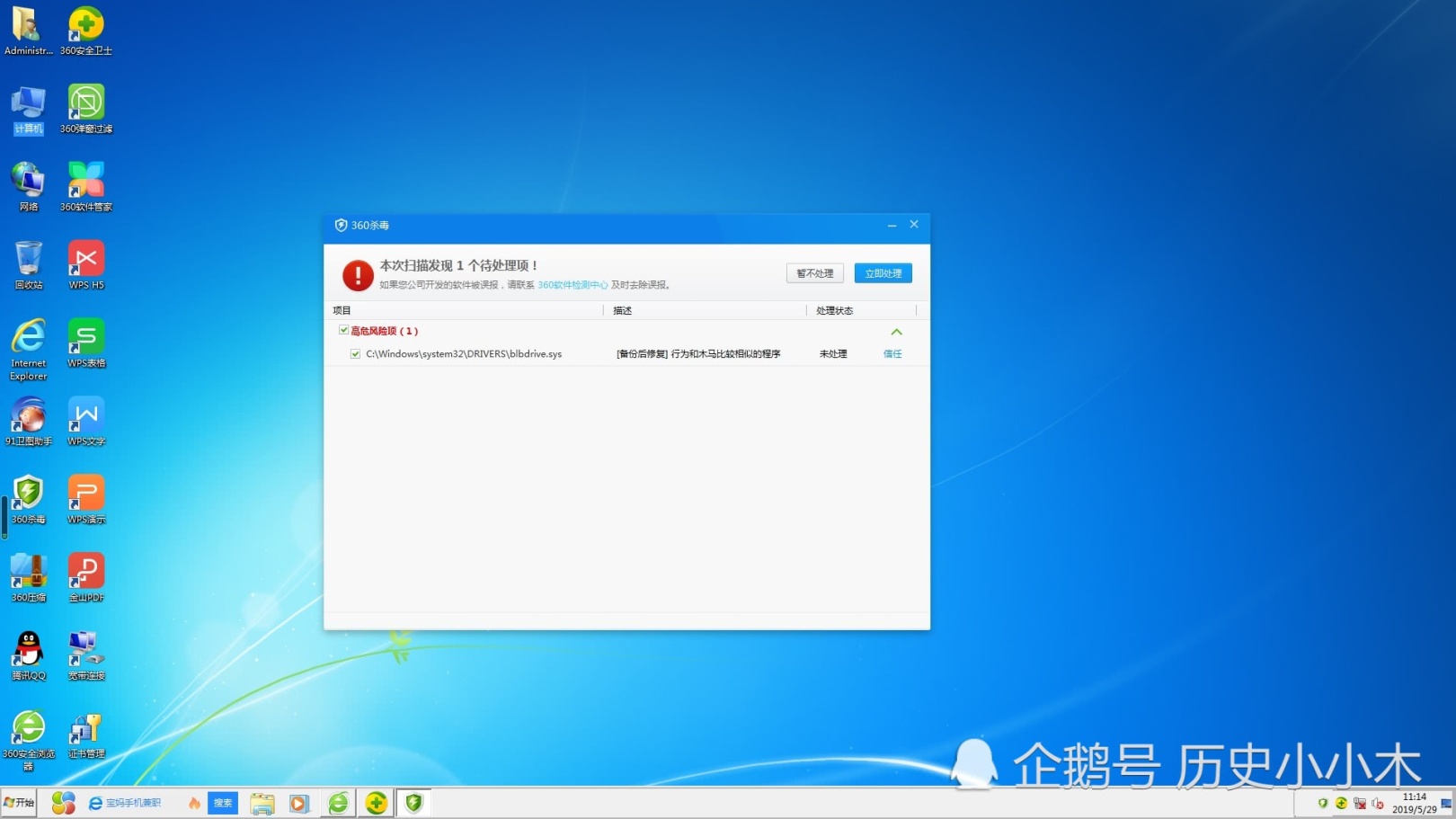Open 证书管理 desktop shortcut
This screenshot has width=1456, height=819.
(x=86, y=736)
